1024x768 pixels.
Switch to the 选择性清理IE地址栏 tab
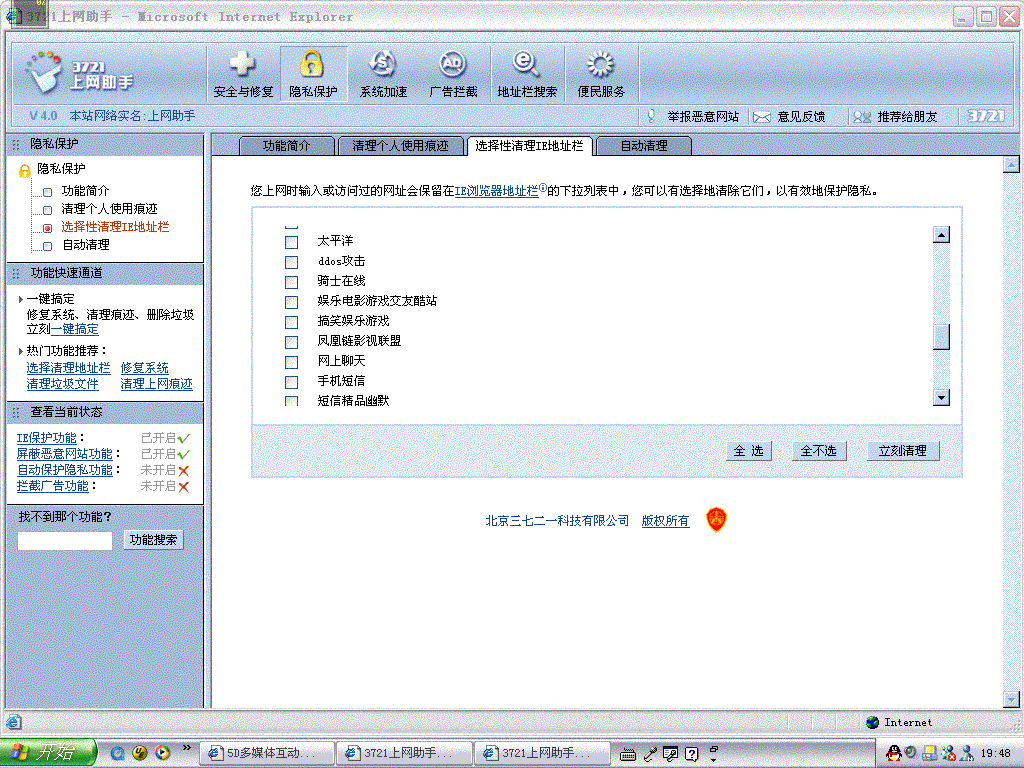[530, 146]
